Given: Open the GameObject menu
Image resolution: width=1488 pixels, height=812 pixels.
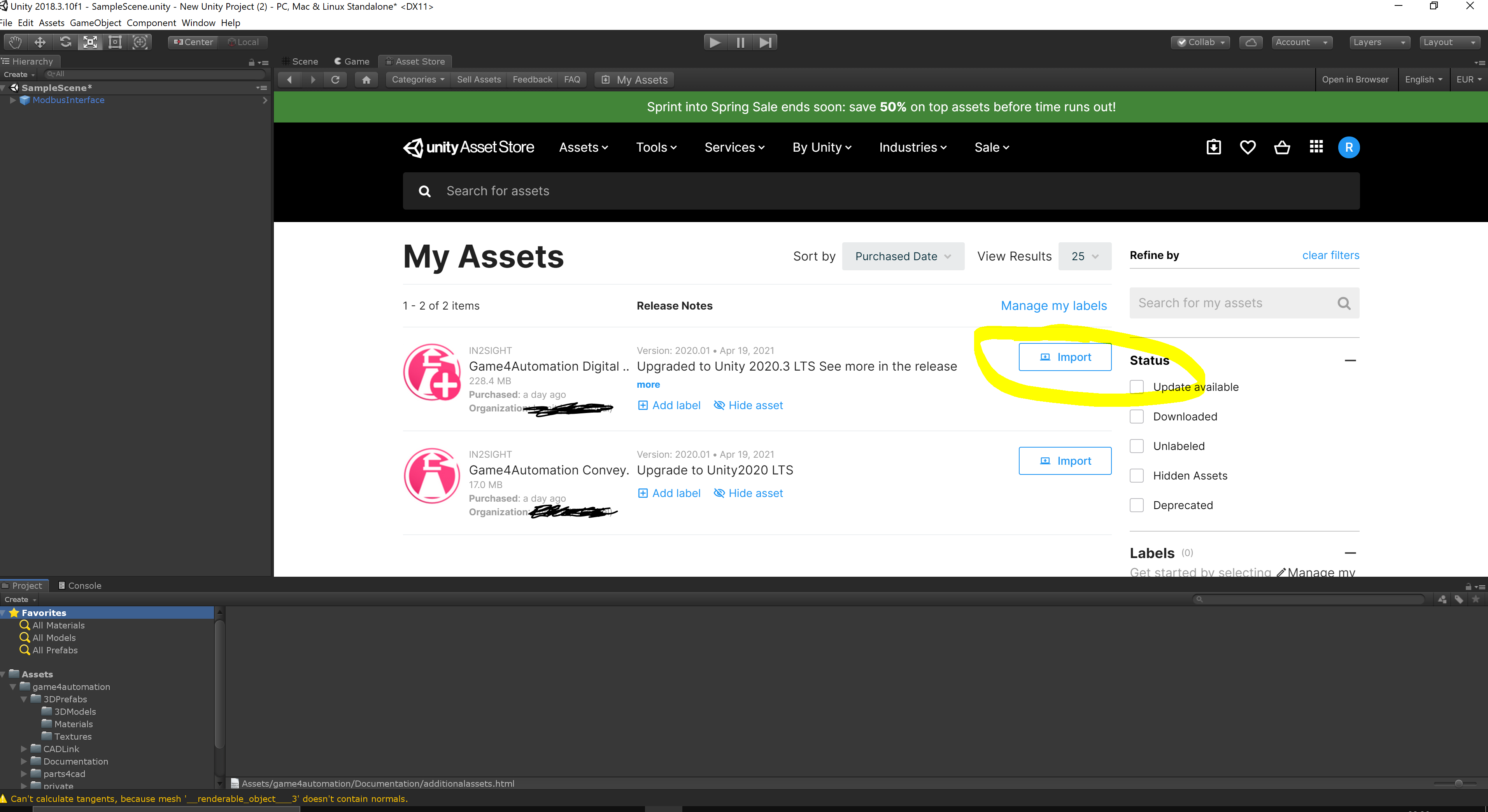Looking at the screenshot, I should [95, 23].
